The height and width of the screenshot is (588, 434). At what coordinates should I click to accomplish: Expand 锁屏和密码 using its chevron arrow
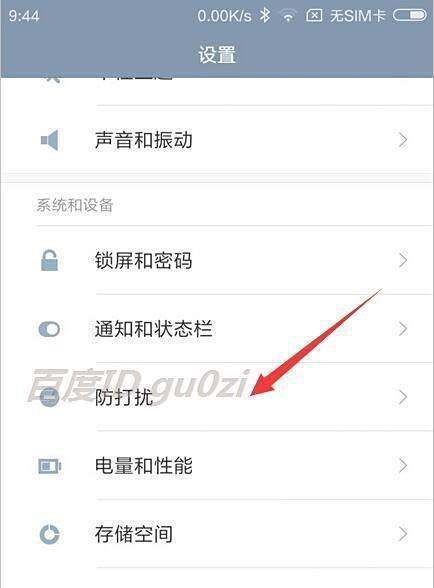pyautogui.click(x=403, y=260)
